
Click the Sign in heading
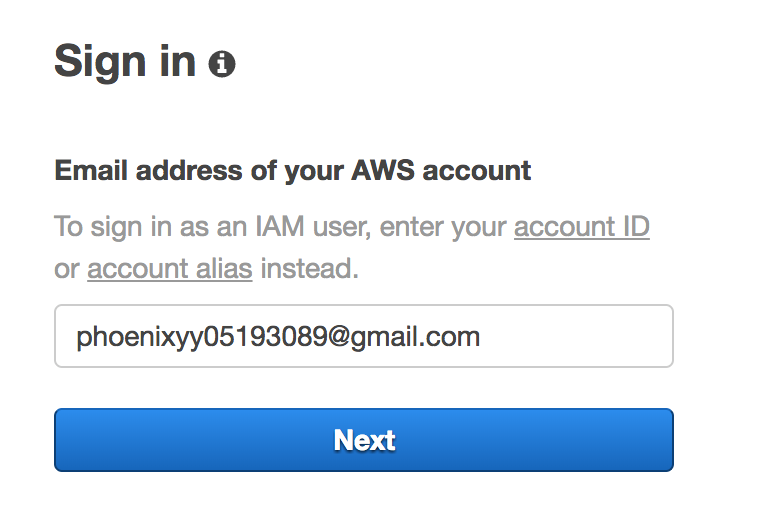click(x=124, y=62)
